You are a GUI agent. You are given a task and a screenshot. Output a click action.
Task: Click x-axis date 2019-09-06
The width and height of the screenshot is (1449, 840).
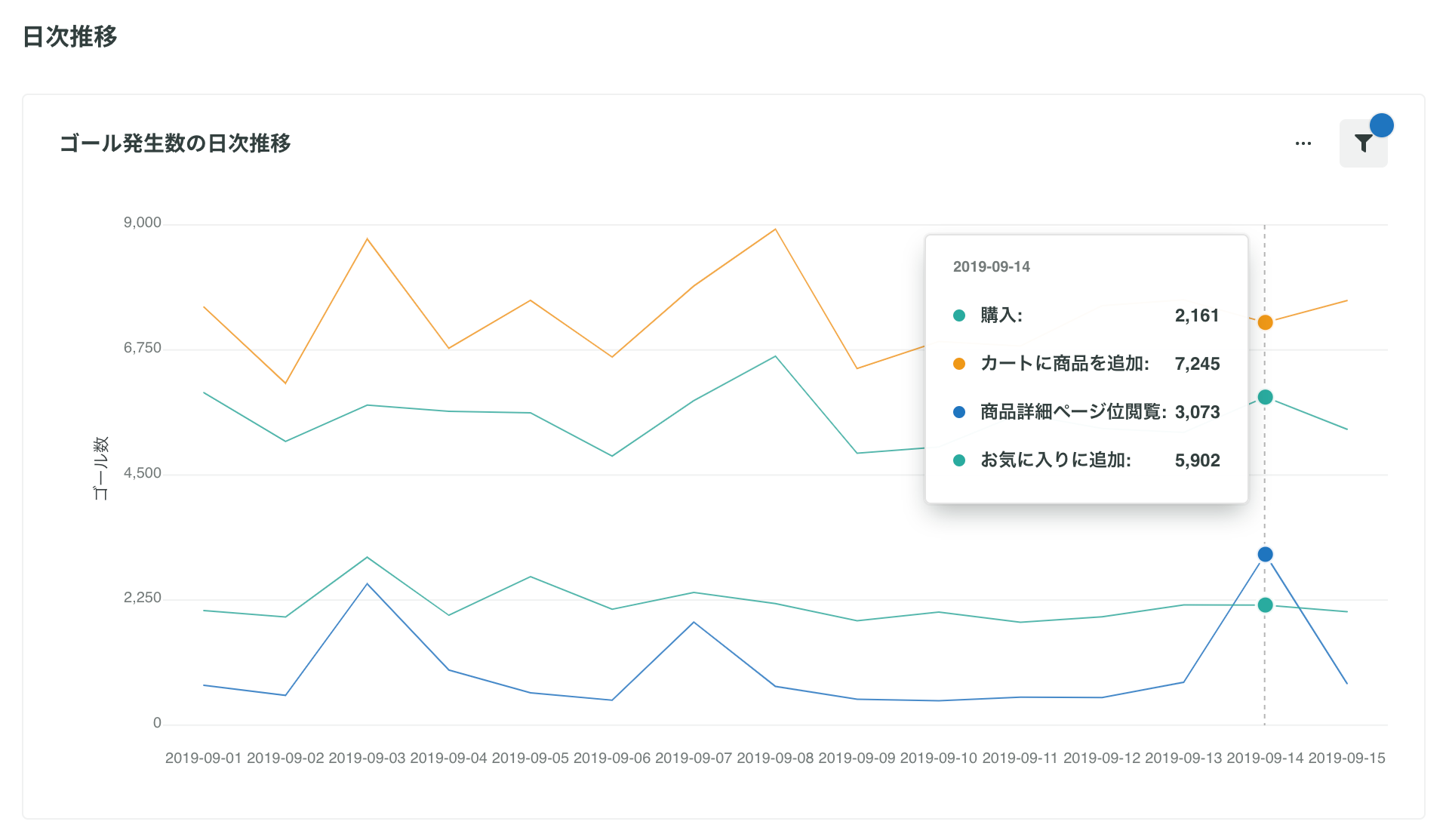(611, 758)
